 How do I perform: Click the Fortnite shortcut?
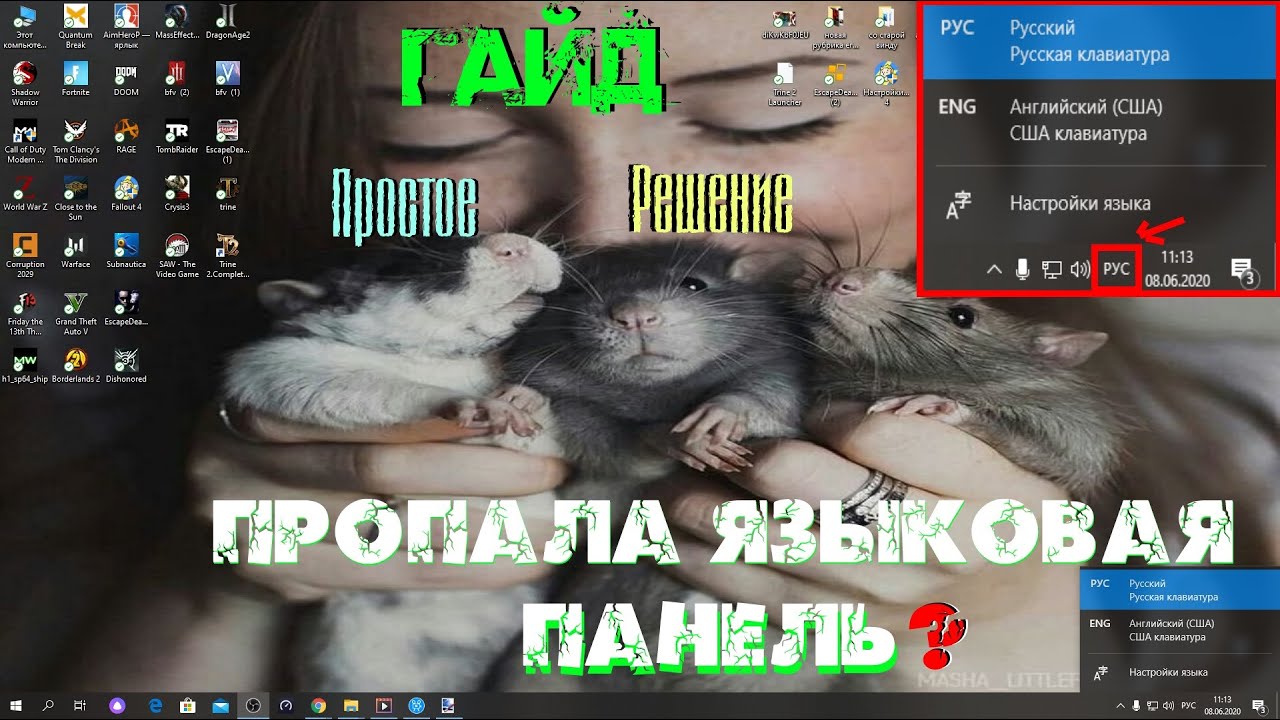click(75, 80)
